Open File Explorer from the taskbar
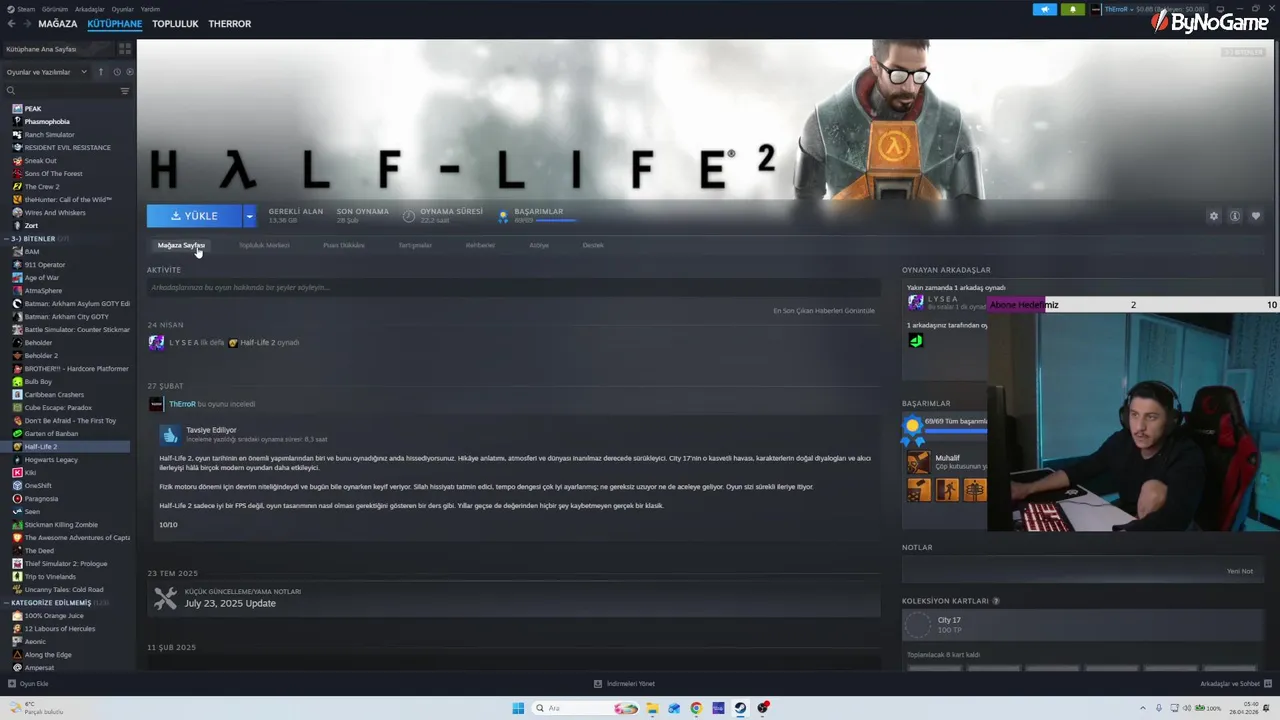The image size is (1280, 720). coord(652,708)
